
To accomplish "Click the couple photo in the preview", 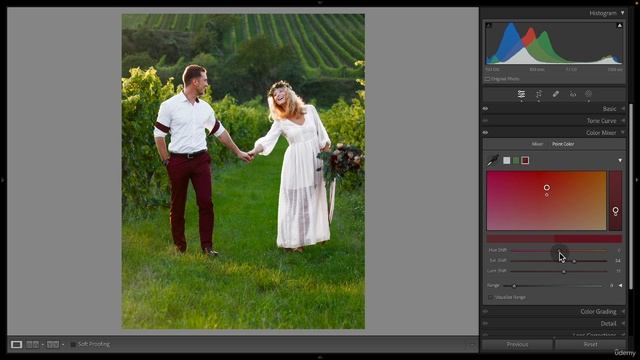I will click(x=243, y=171).
